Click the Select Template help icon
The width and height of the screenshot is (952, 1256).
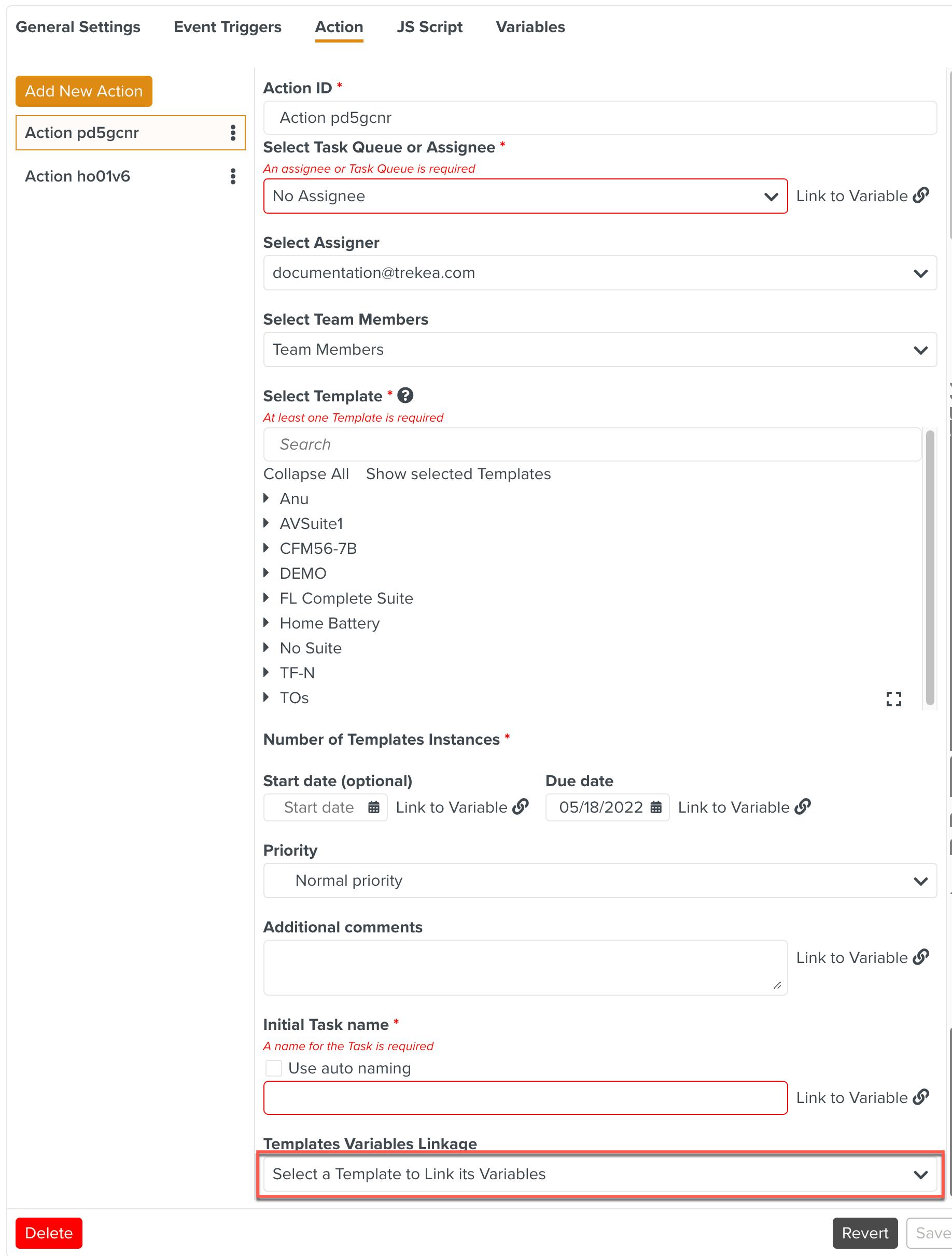pos(405,395)
